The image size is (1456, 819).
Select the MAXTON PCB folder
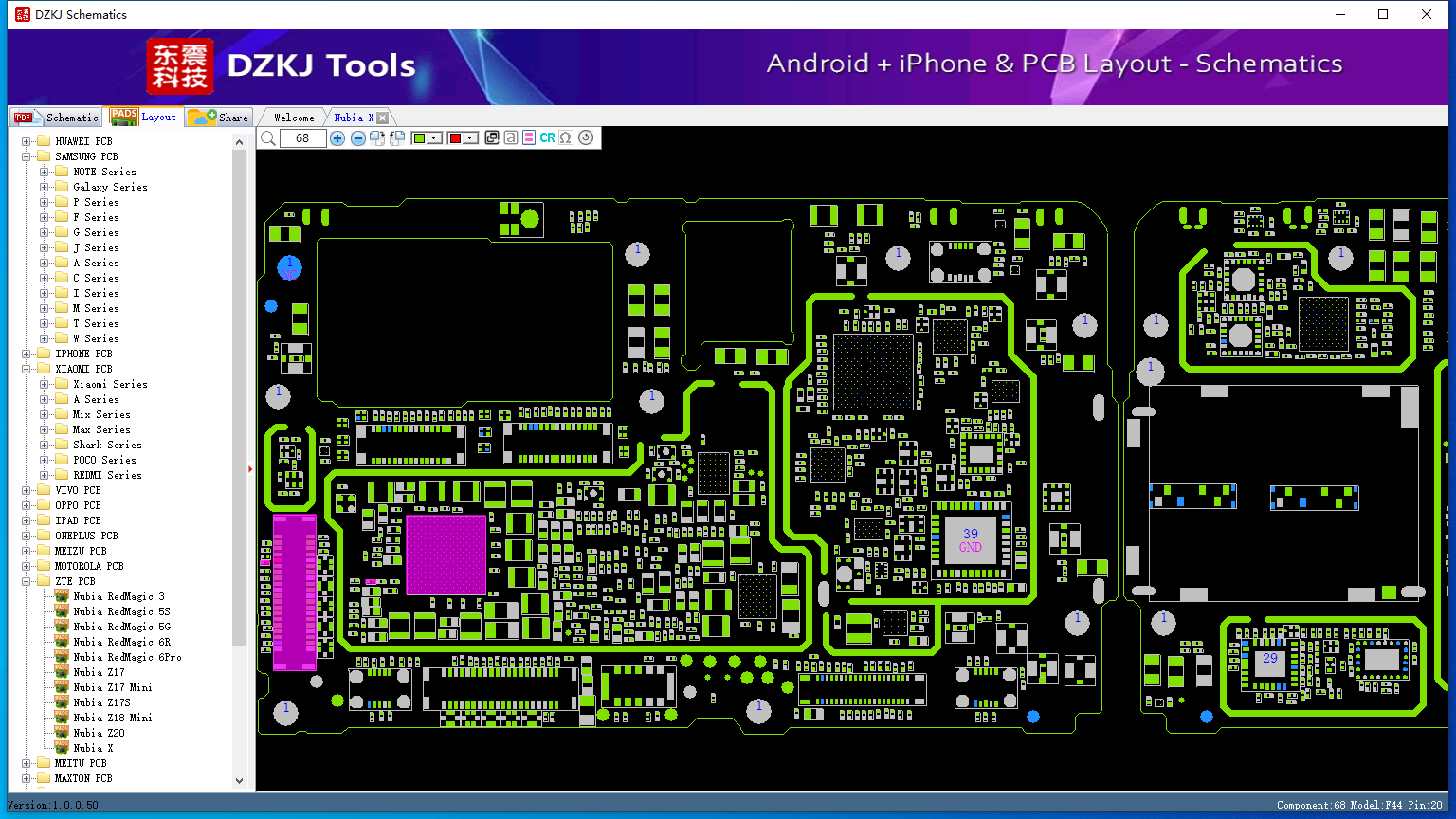pos(83,778)
